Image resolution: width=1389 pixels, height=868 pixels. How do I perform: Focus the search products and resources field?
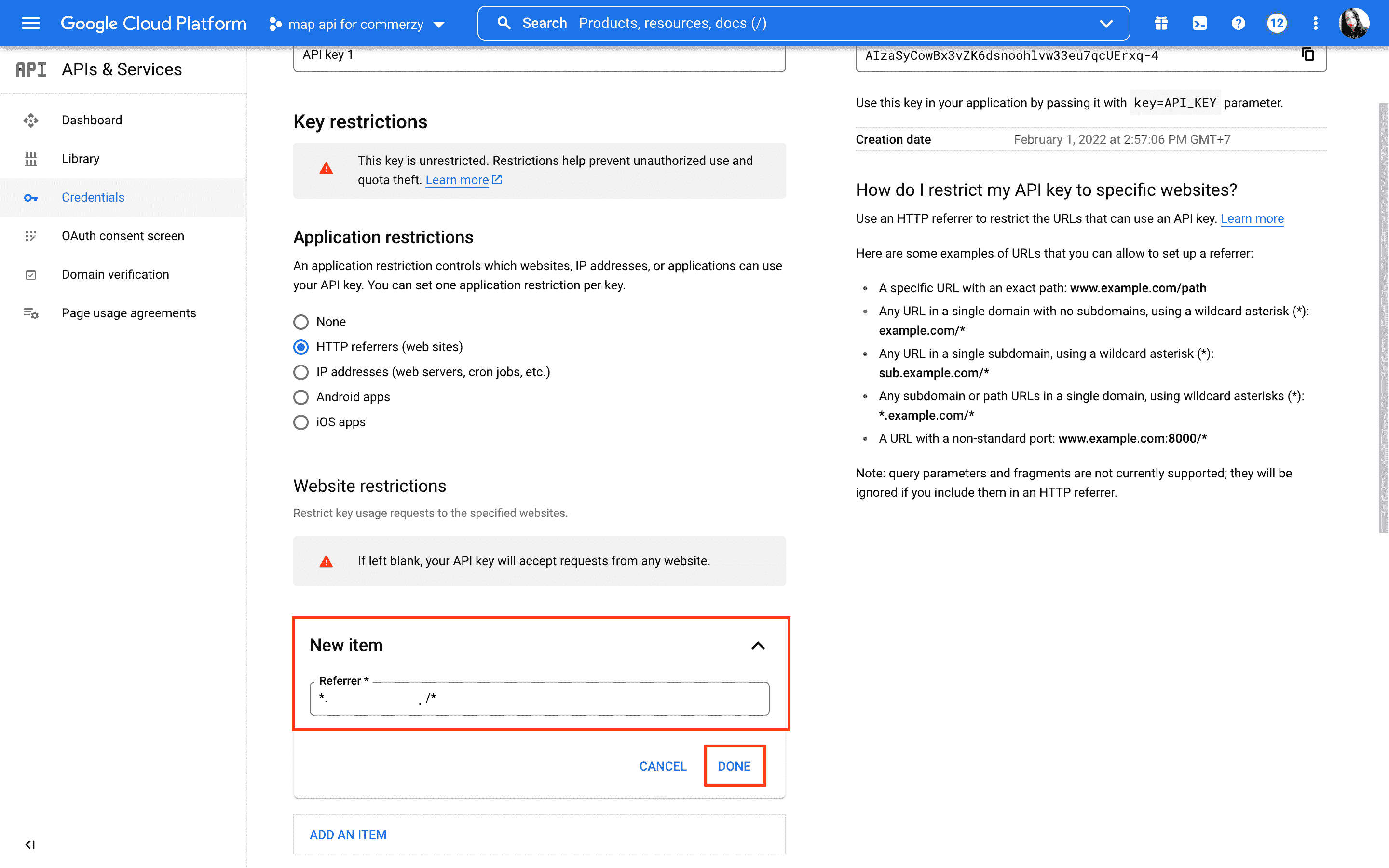pyautogui.click(x=803, y=23)
